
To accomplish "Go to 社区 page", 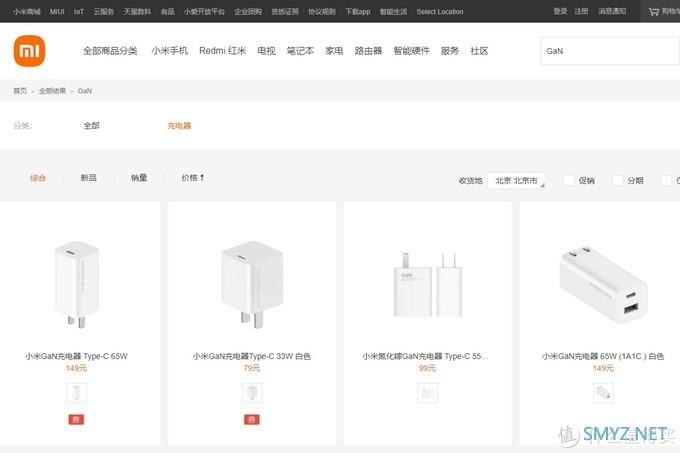I will (479, 51).
